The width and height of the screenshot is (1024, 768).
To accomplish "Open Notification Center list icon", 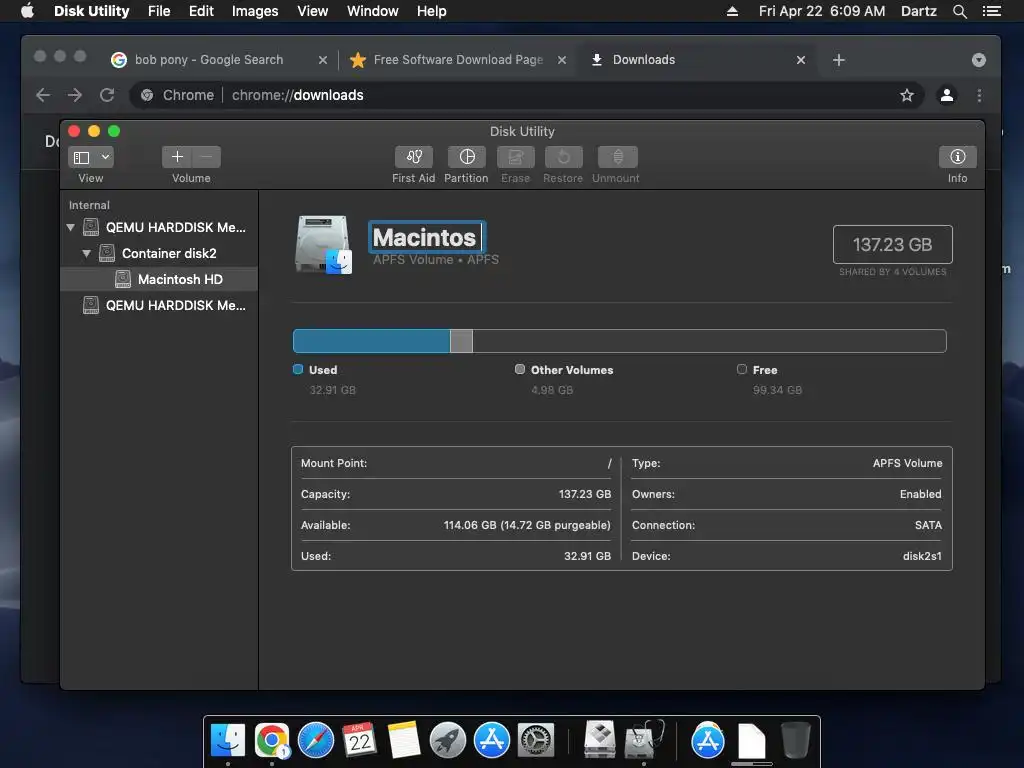I will (991, 11).
